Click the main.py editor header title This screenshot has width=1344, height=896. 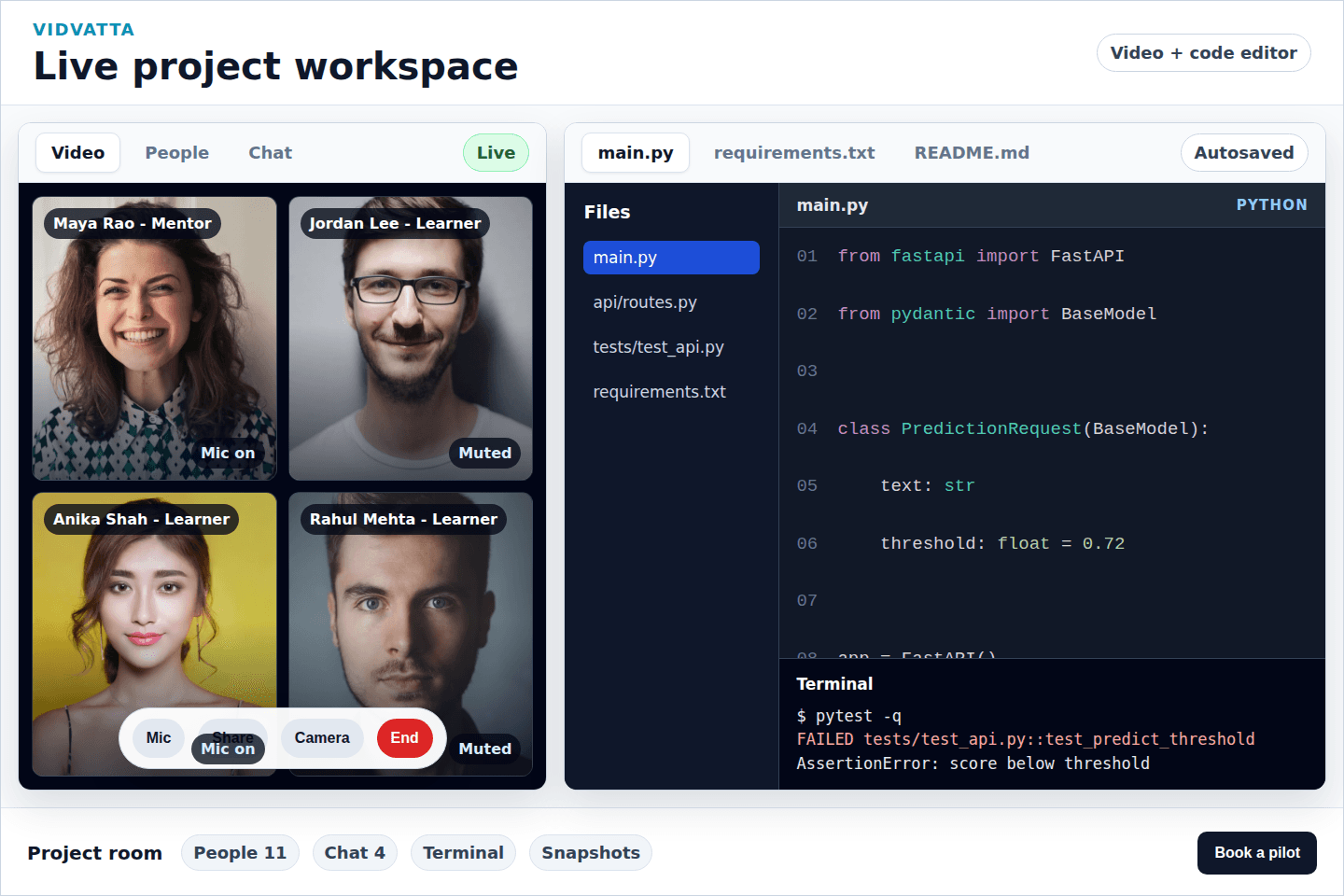[833, 205]
